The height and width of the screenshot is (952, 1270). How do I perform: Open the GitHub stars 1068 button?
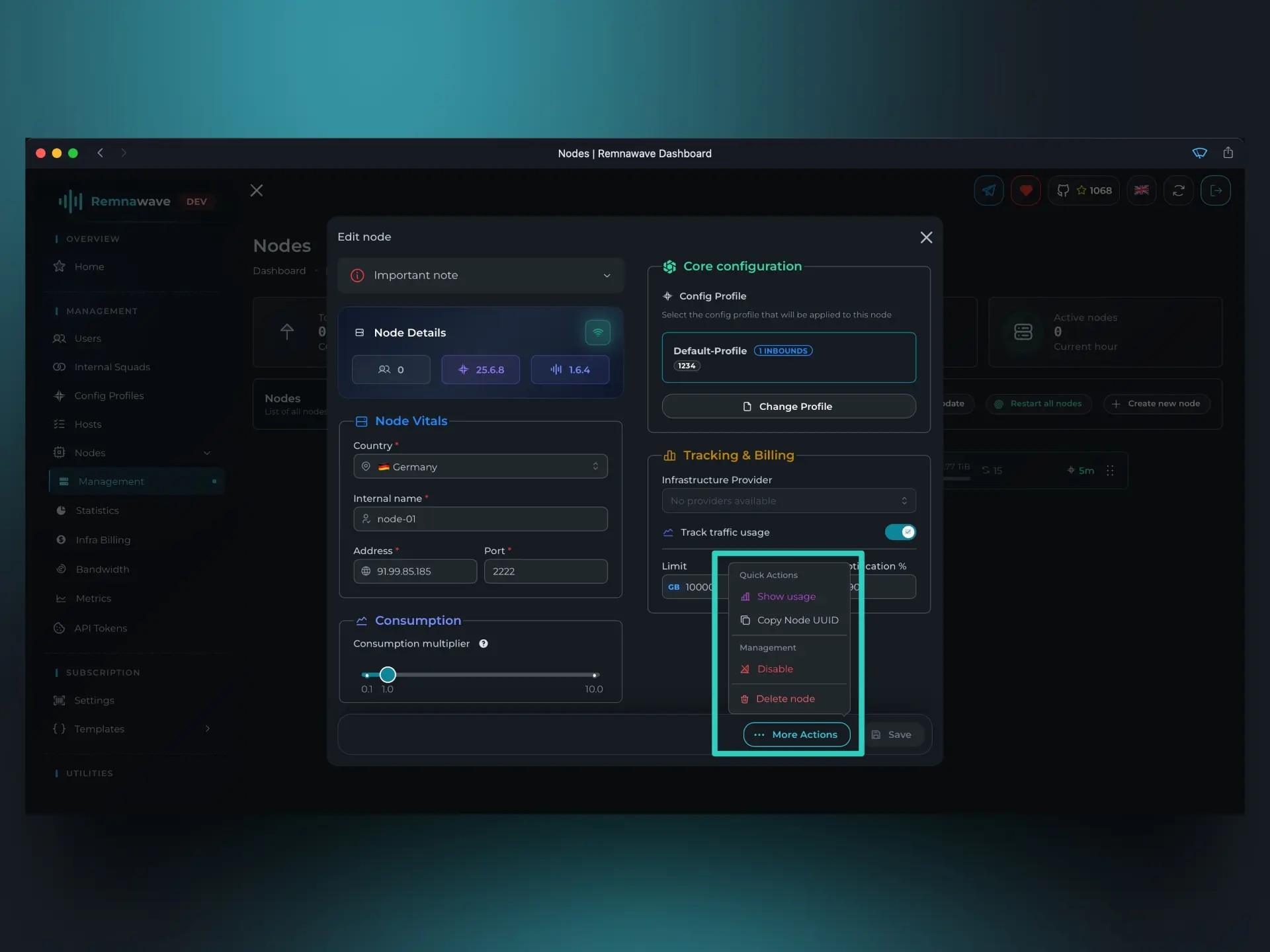[1083, 190]
